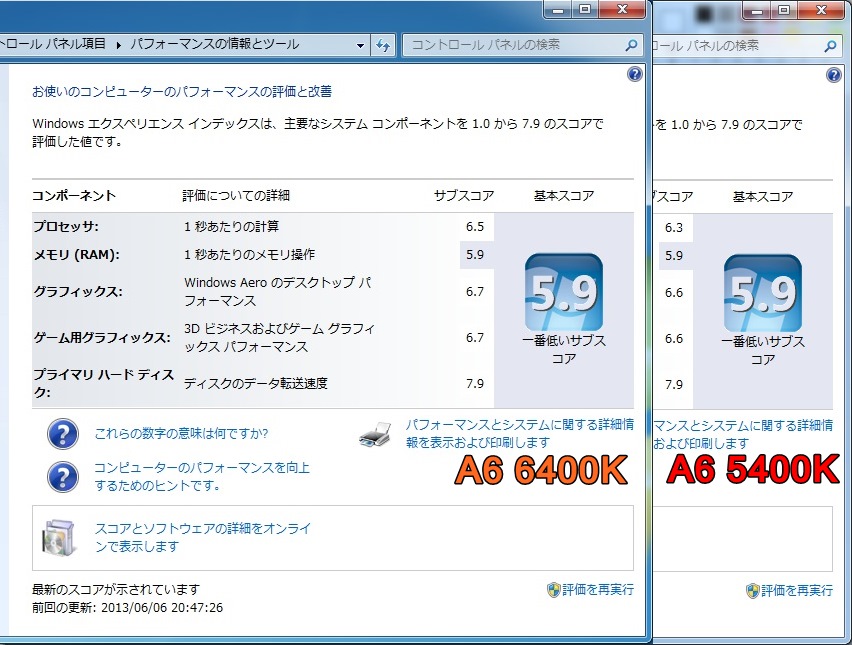Screen dimensions: 852x645
Task: Click 評価を再実行 in the A6 6400K window
Action: [598, 590]
